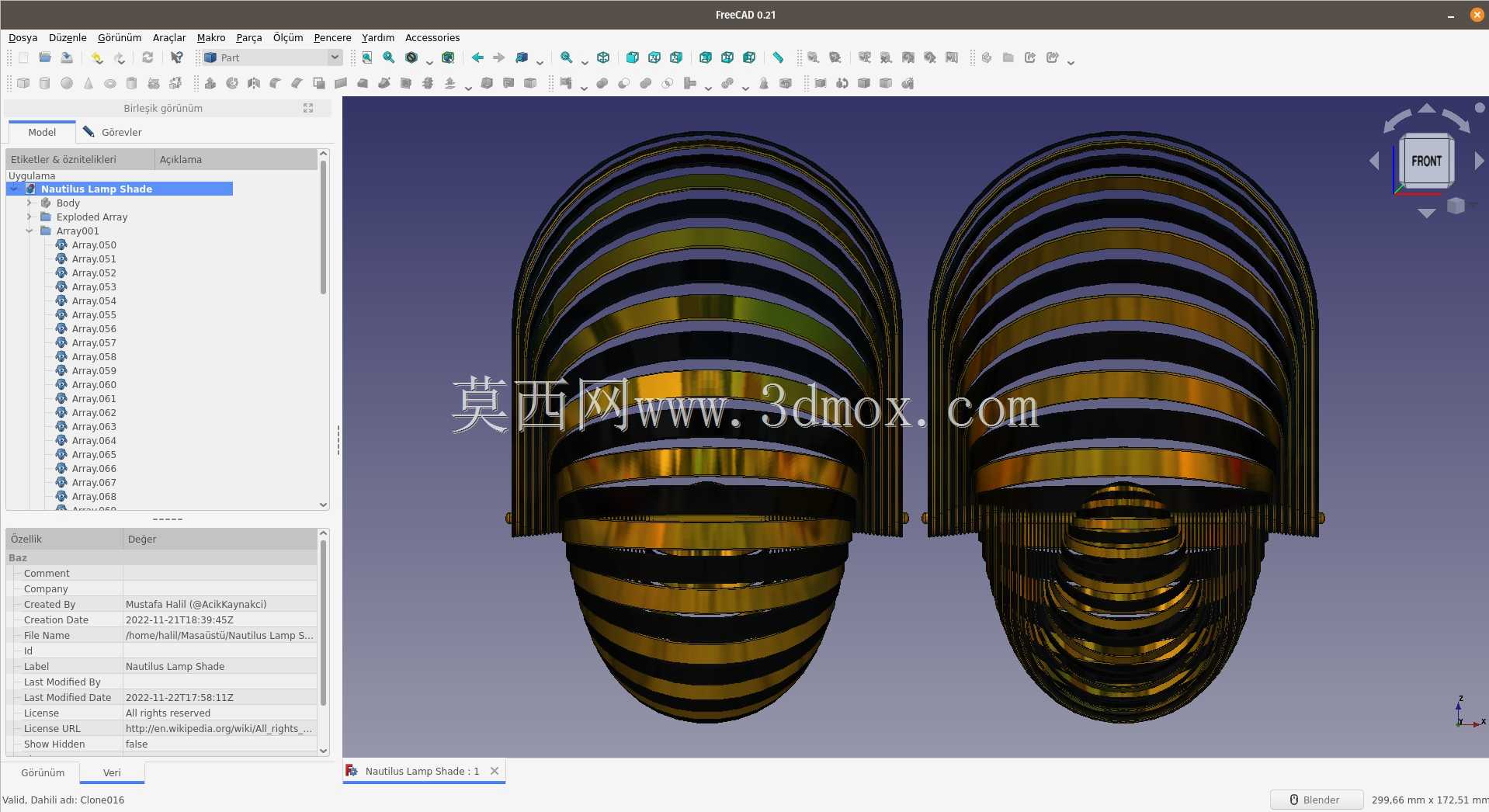Switch to the Görünüm property tab
Screen dimensions: 1489x812
43,772
